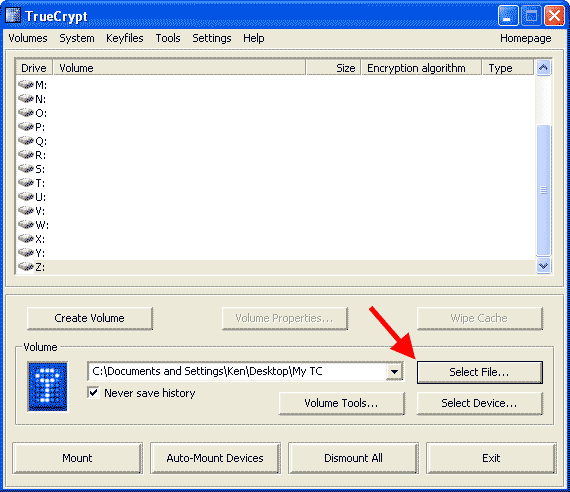The height and width of the screenshot is (492, 570).
Task: Choose the W: drive icon
Action: (x=26, y=224)
